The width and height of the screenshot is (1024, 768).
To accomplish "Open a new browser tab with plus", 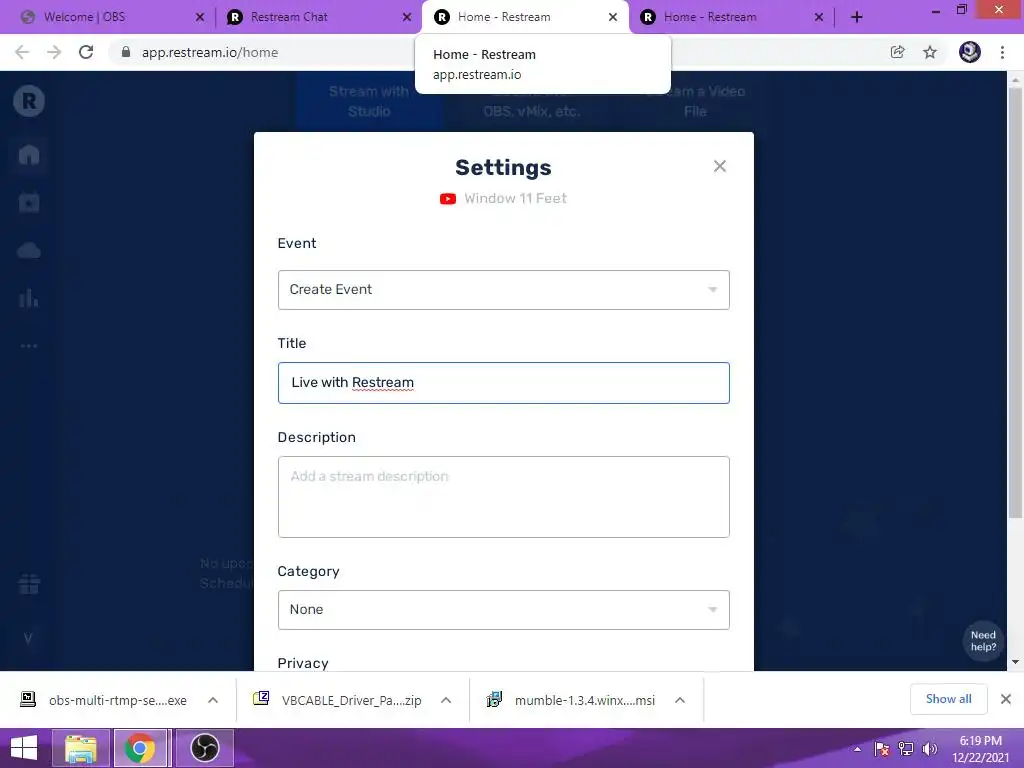I will click(x=857, y=18).
